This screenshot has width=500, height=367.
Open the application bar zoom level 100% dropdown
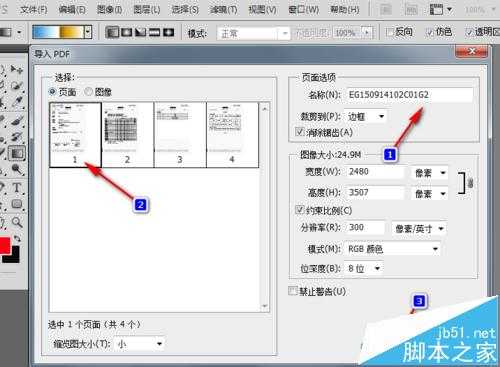click(x=480, y=10)
